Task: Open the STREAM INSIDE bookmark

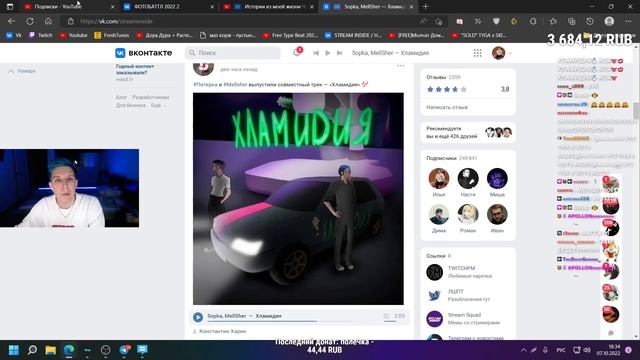Action: (x=353, y=36)
